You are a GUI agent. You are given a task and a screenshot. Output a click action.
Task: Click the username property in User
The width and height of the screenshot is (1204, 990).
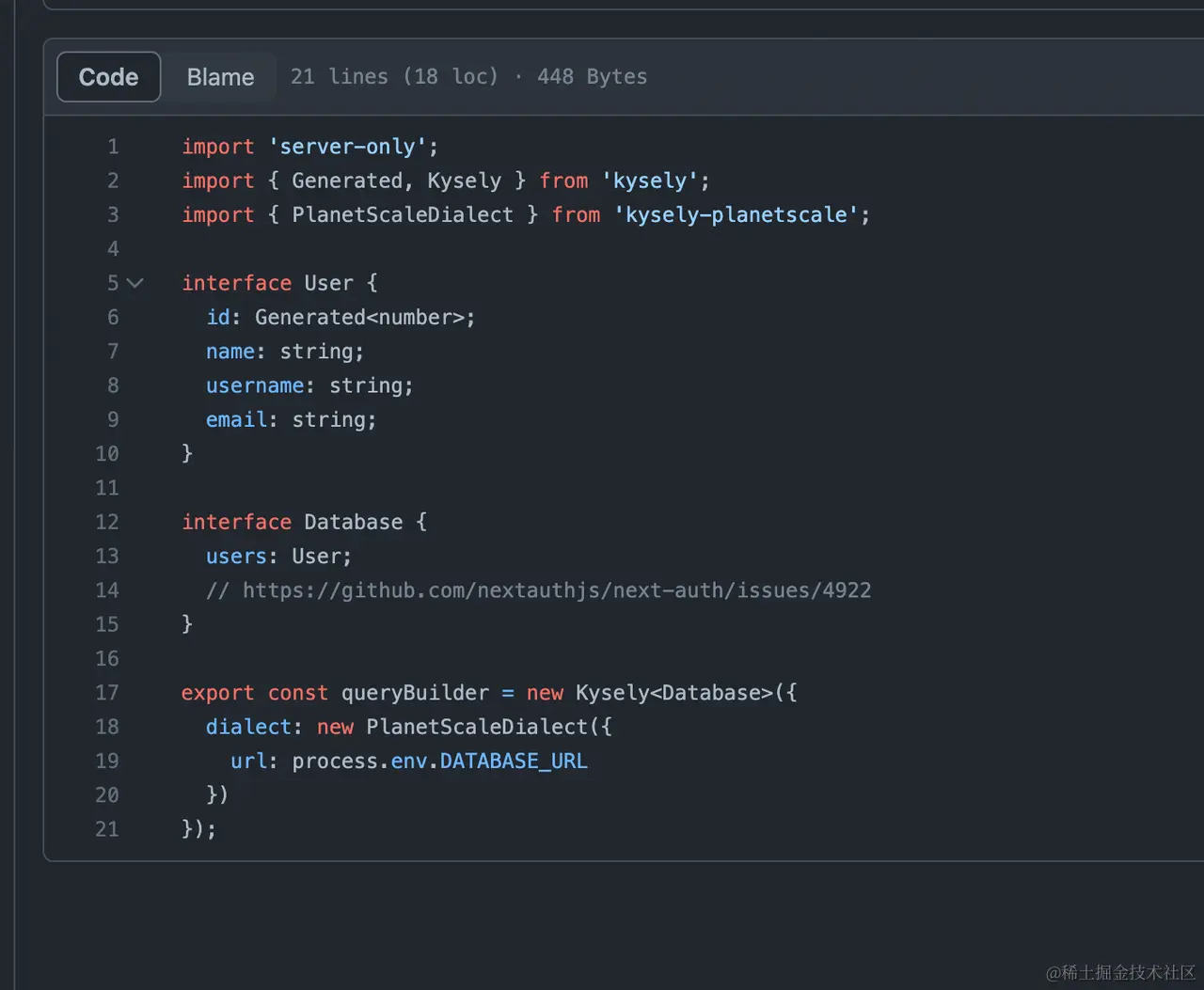[255, 385]
